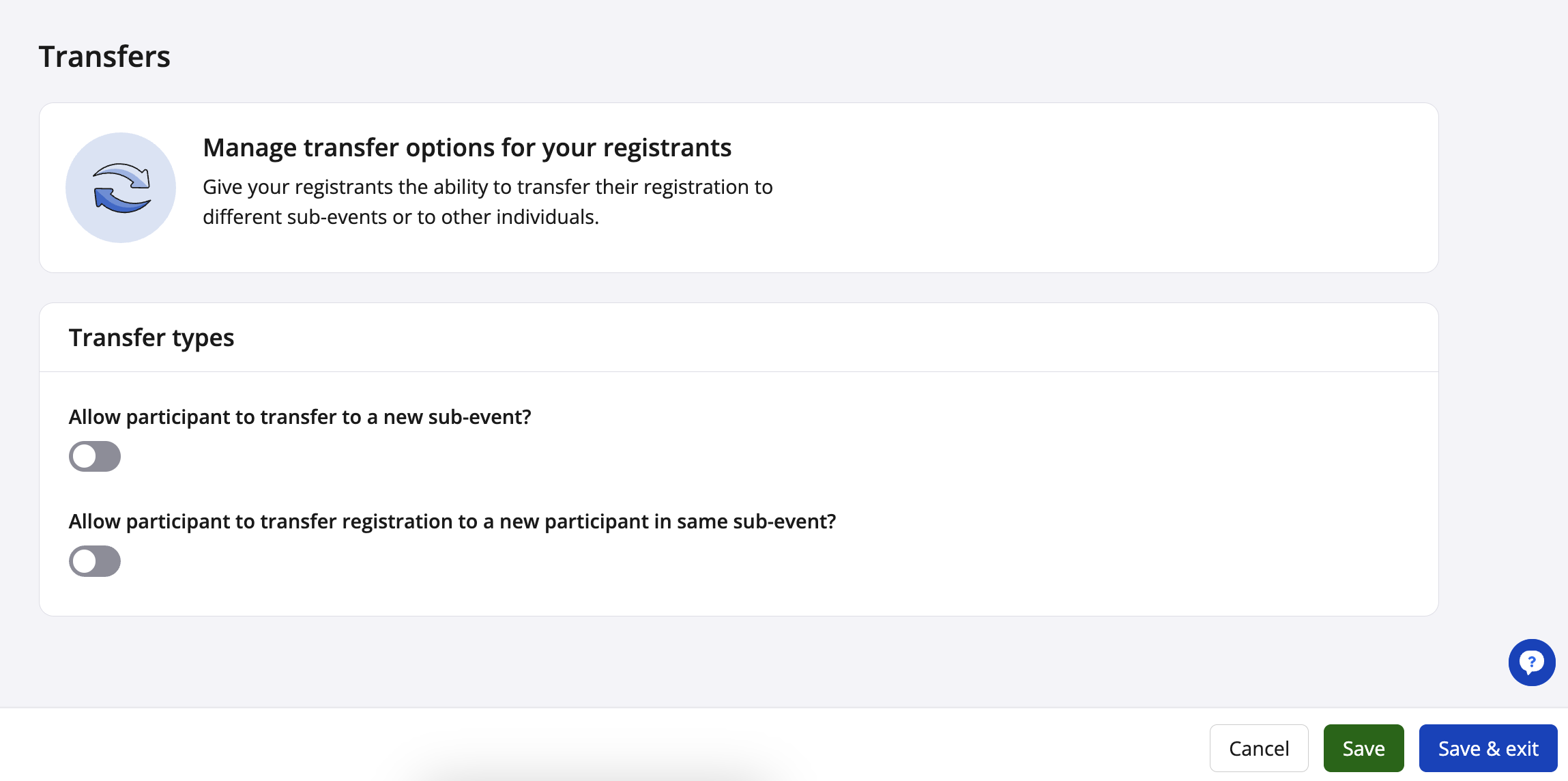Click the sub-event transfer question label
The image size is (1568, 781).
[300, 417]
